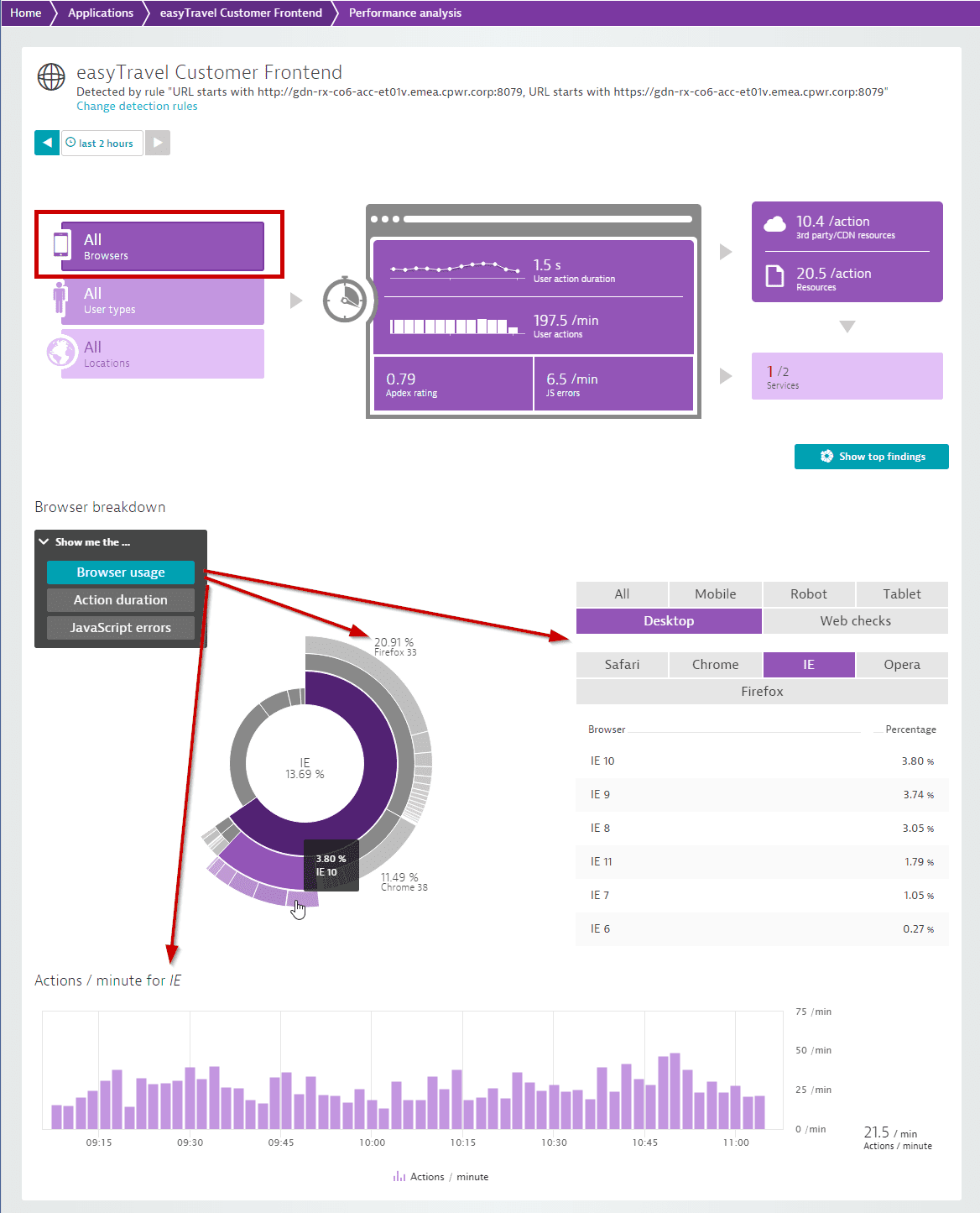This screenshot has width=980, height=1213.
Task: Open easyTravel Customer Frontend breadcrumb
Action: (x=241, y=13)
